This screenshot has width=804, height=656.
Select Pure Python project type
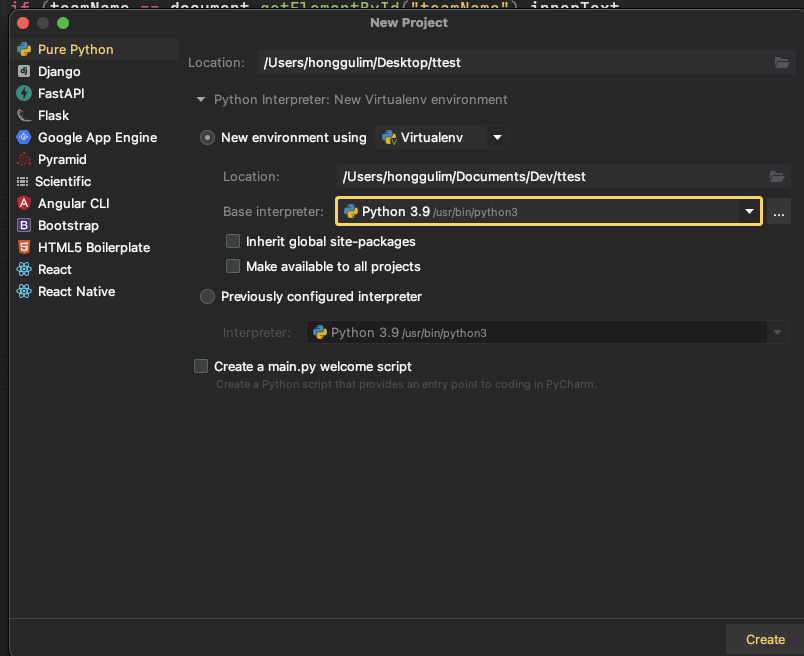click(95, 49)
